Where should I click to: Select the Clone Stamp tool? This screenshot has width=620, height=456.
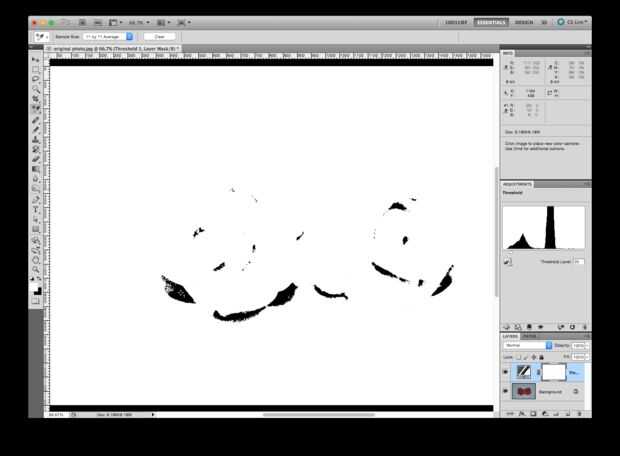[x=36, y=140]
